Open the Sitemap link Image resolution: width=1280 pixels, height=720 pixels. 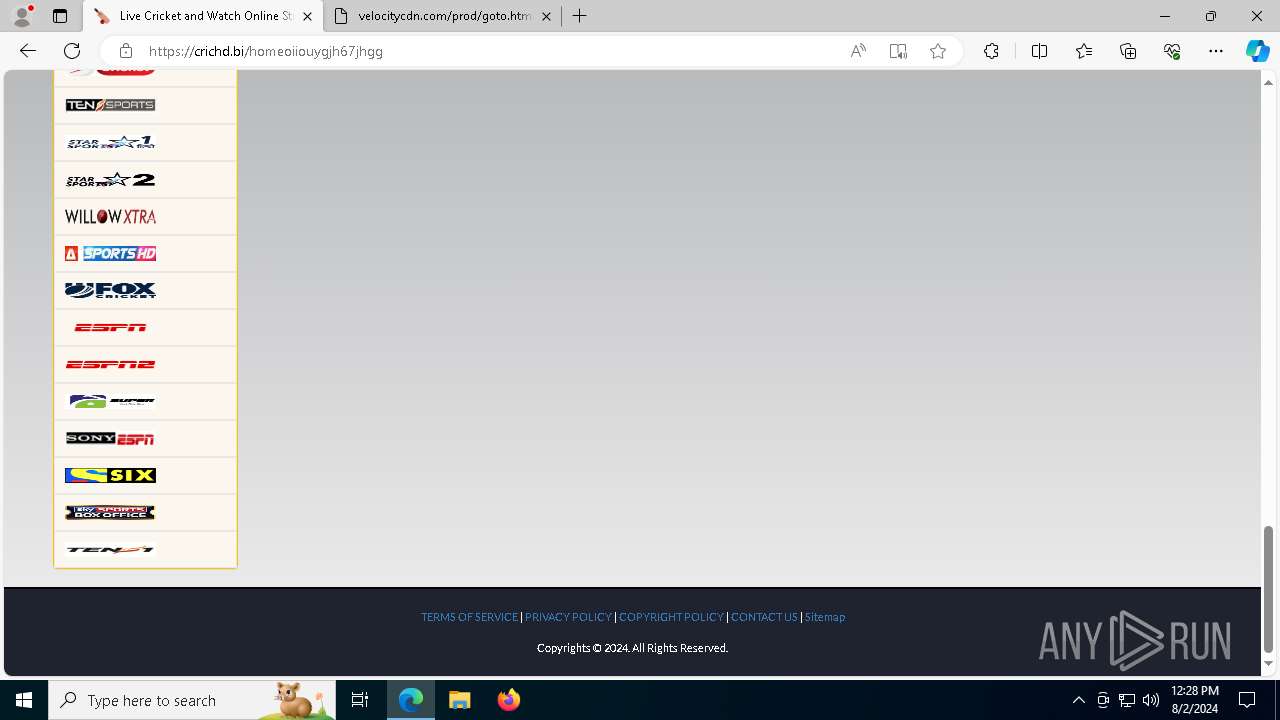(825, 617)
